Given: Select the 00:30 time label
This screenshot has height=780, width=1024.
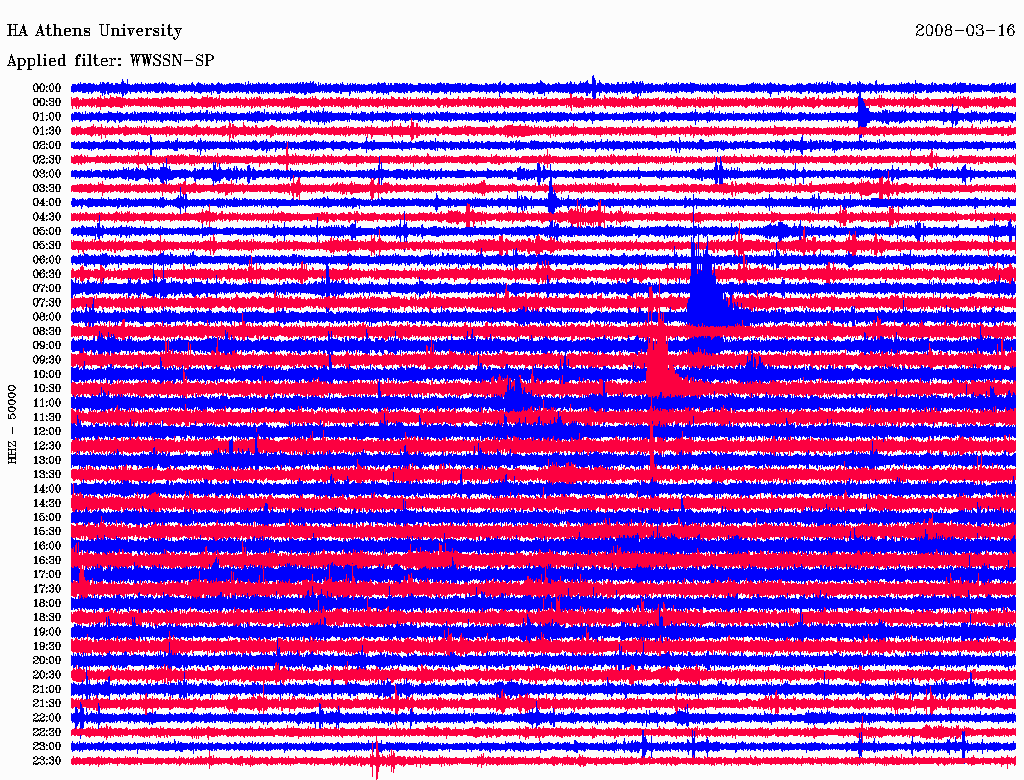Looking at the screenshot, I should (x=47, y=102).
